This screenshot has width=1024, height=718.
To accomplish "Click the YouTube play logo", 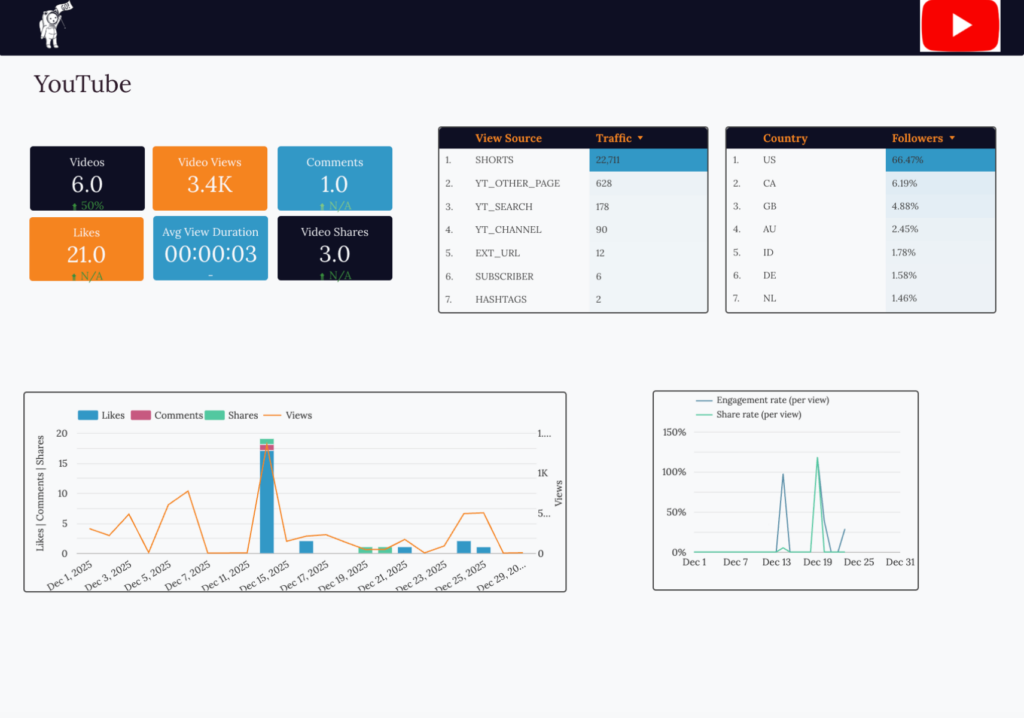I will click(x=960, y=26).
